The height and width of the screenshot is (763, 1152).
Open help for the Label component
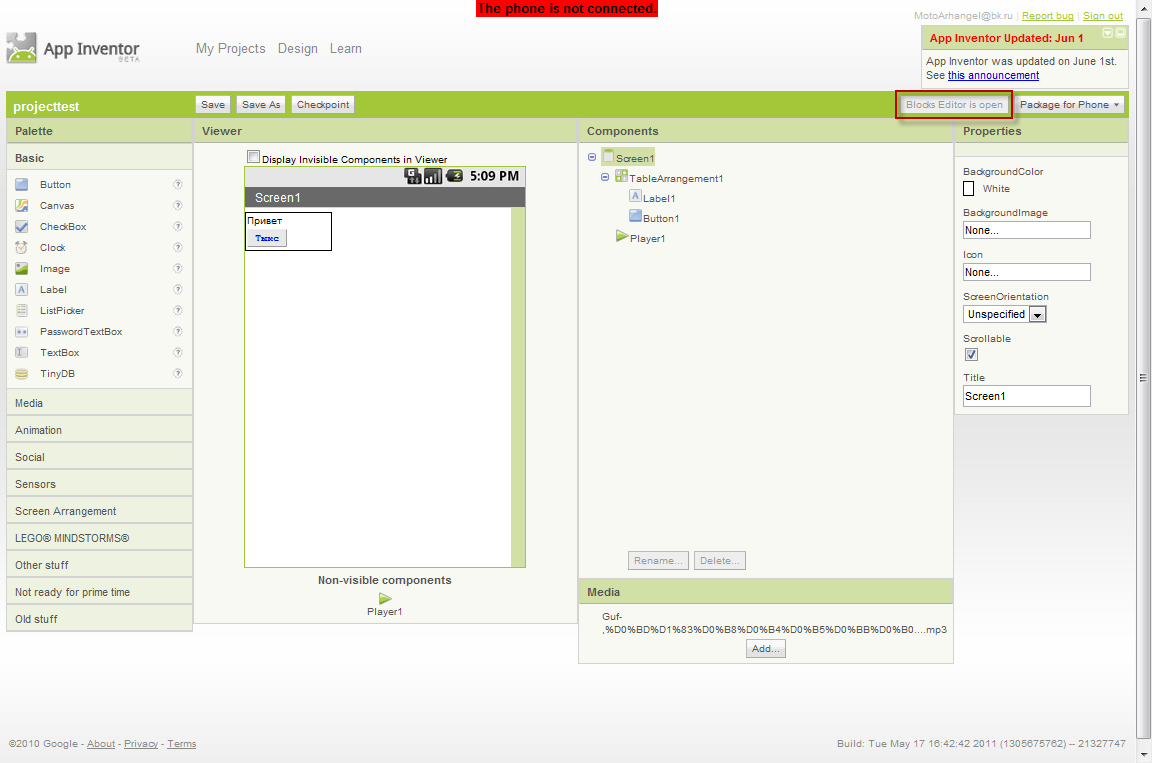[178, 289]
